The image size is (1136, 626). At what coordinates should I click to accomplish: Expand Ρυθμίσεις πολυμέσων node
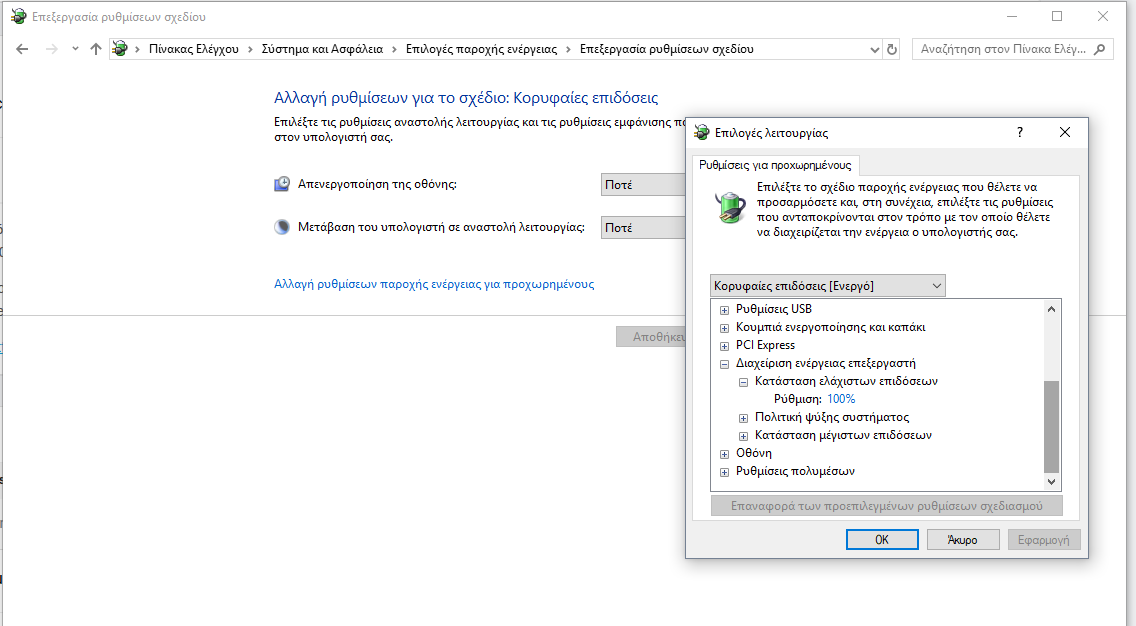pos(724,472)
